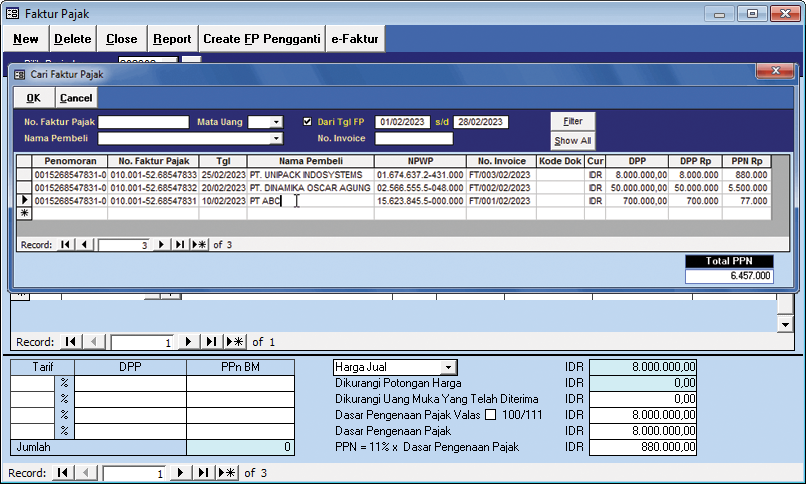Click new record button in Cari Faktur Pajak navigator
This screenshot has width=806, height=484.
click(x=198, y=244)
